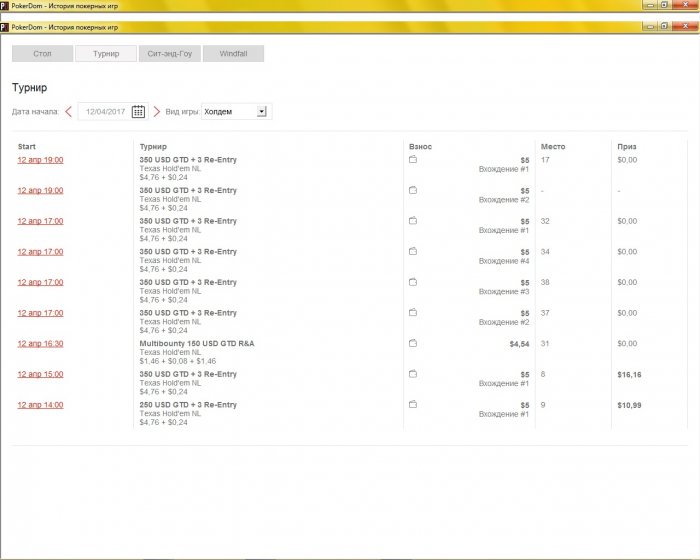Click briefcase icon in Multibounty 150 USD row
The height and width of the screenshot is (560, 700).
413,343
